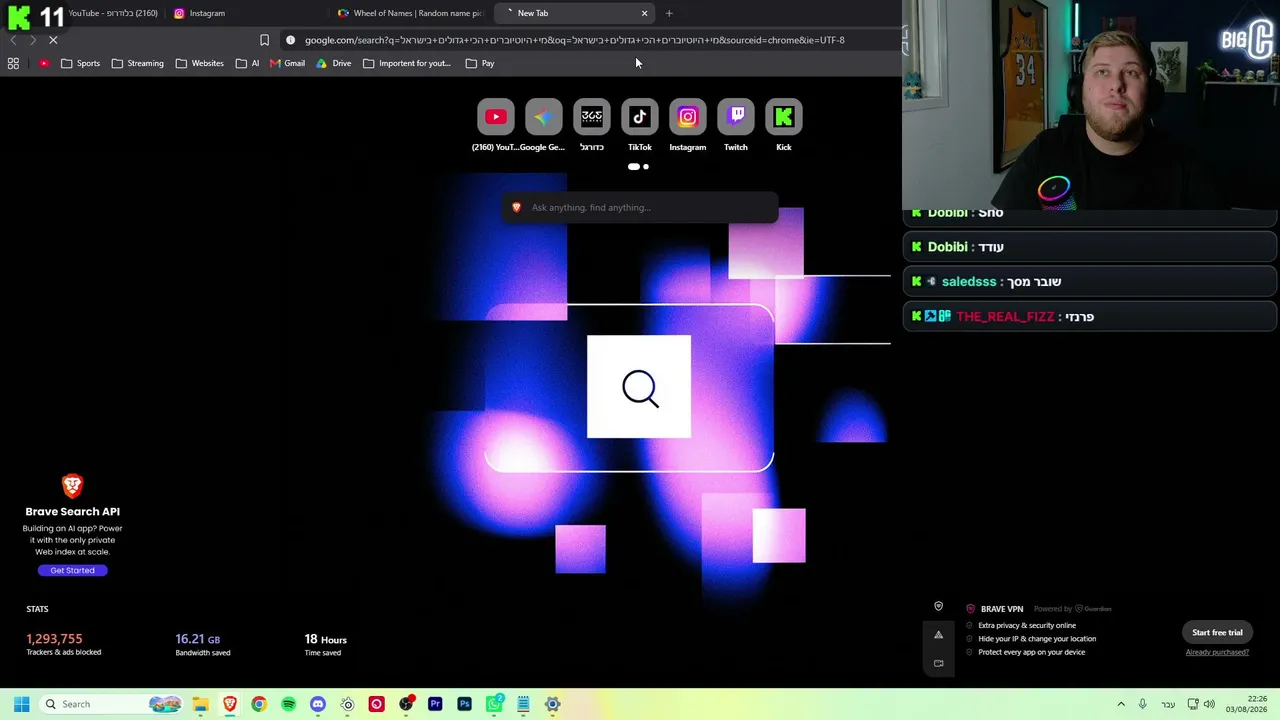Click the Ask anything search field
This screenshot has width=1280, height=720.
(x=640, y=207)
